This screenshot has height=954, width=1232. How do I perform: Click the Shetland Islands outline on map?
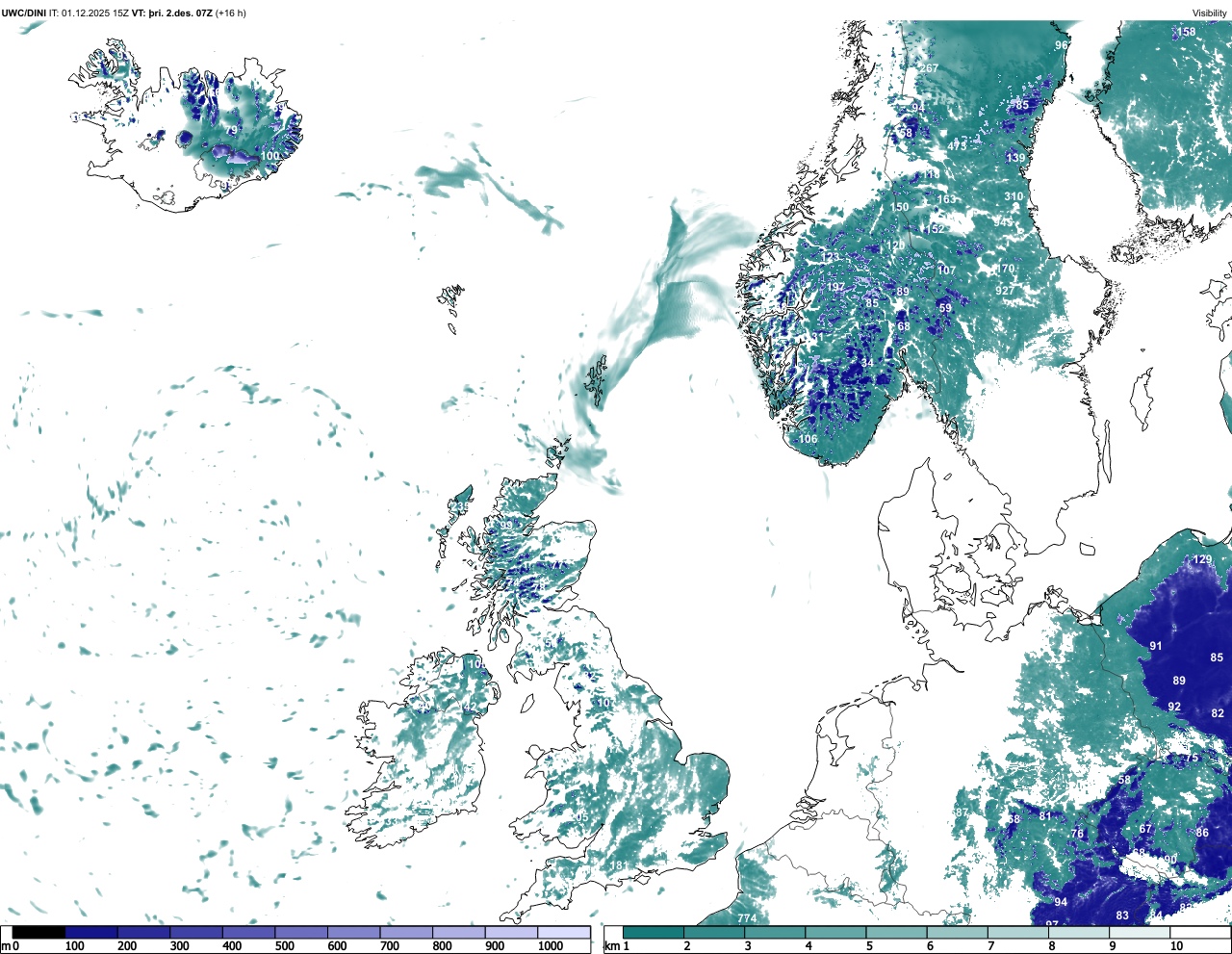[x=594, y=381]
